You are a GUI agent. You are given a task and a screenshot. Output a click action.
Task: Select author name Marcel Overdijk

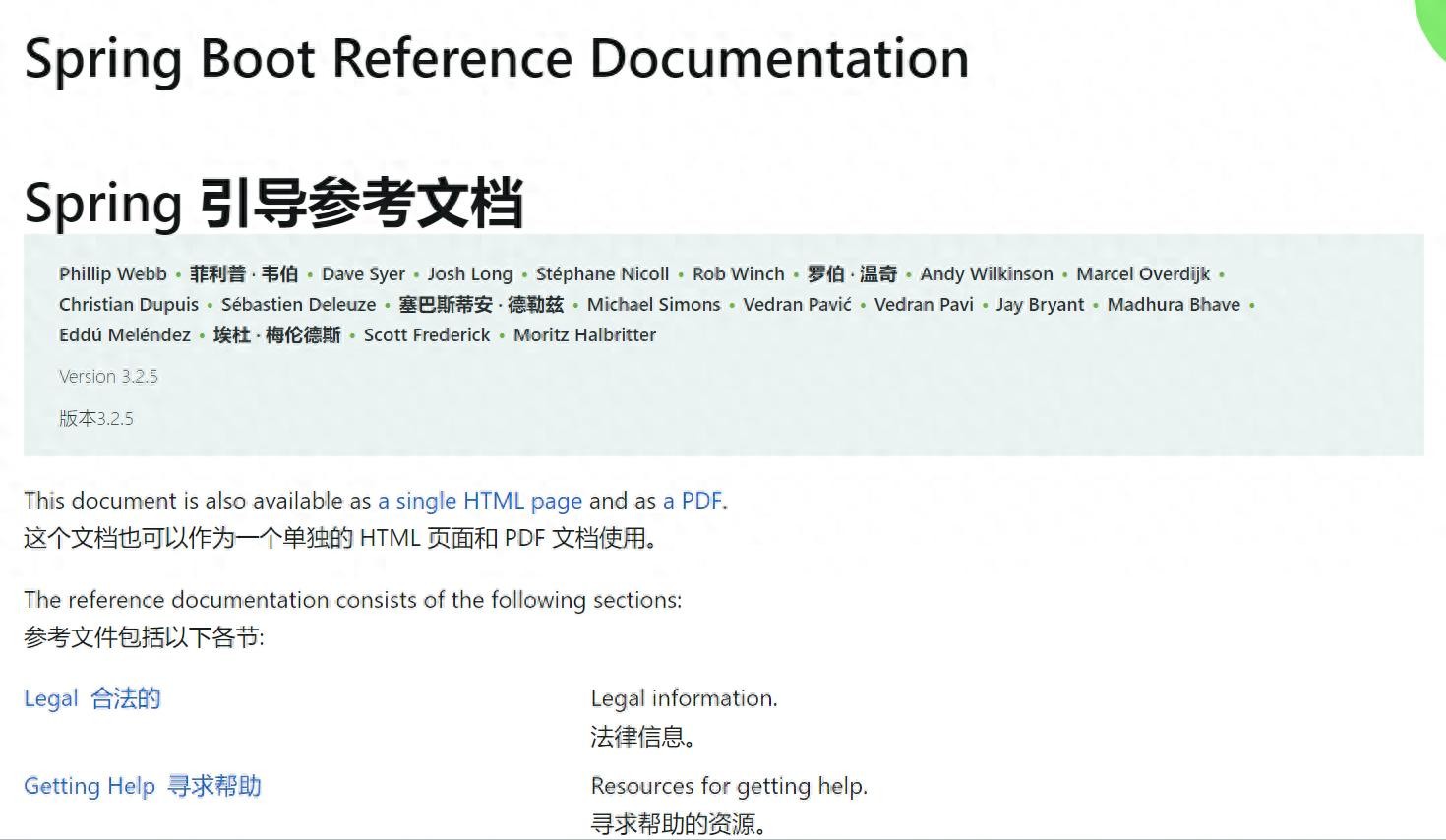pos(1142,274)
